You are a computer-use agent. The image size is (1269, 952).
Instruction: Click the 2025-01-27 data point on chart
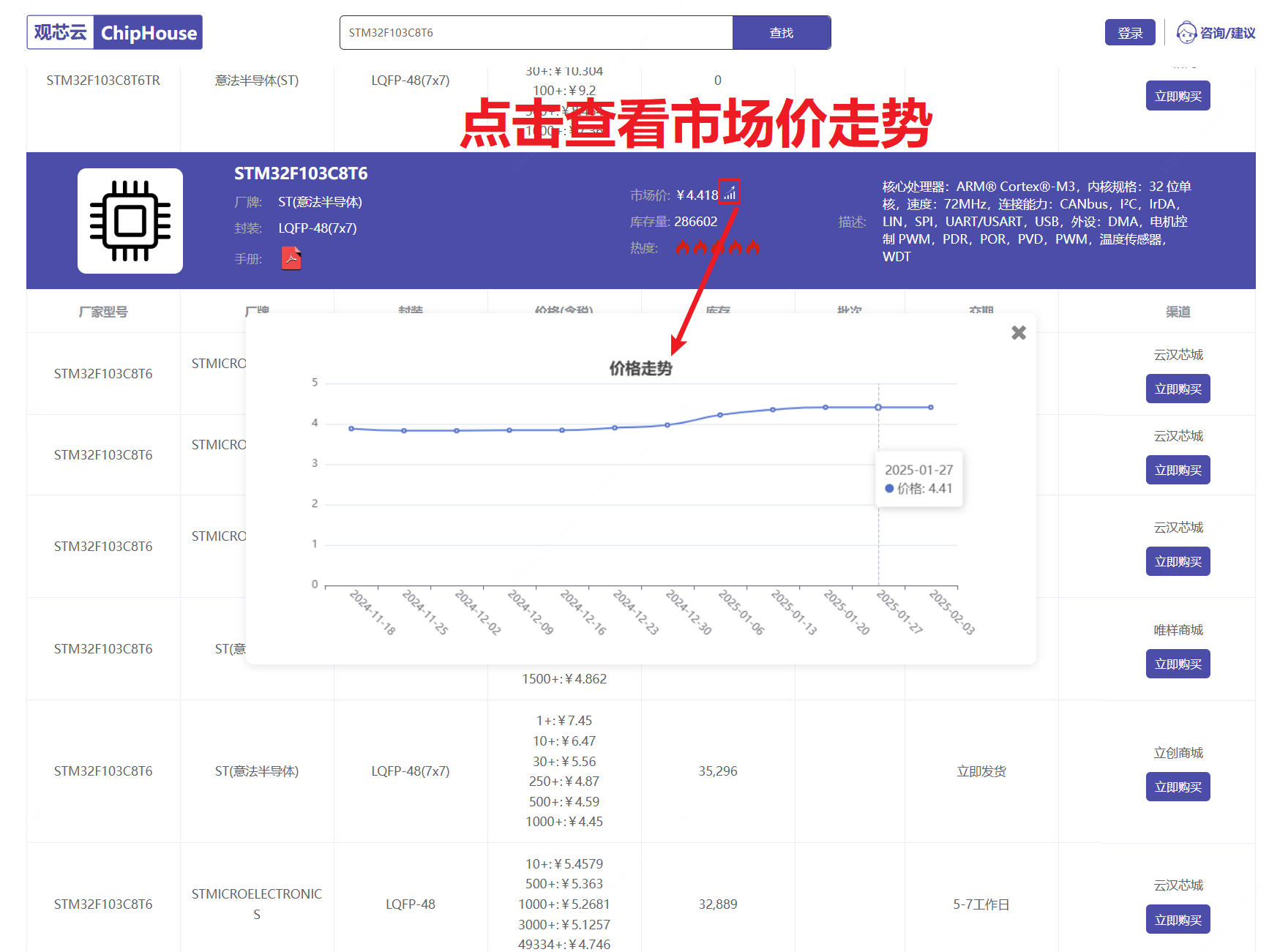coord(878,407)
